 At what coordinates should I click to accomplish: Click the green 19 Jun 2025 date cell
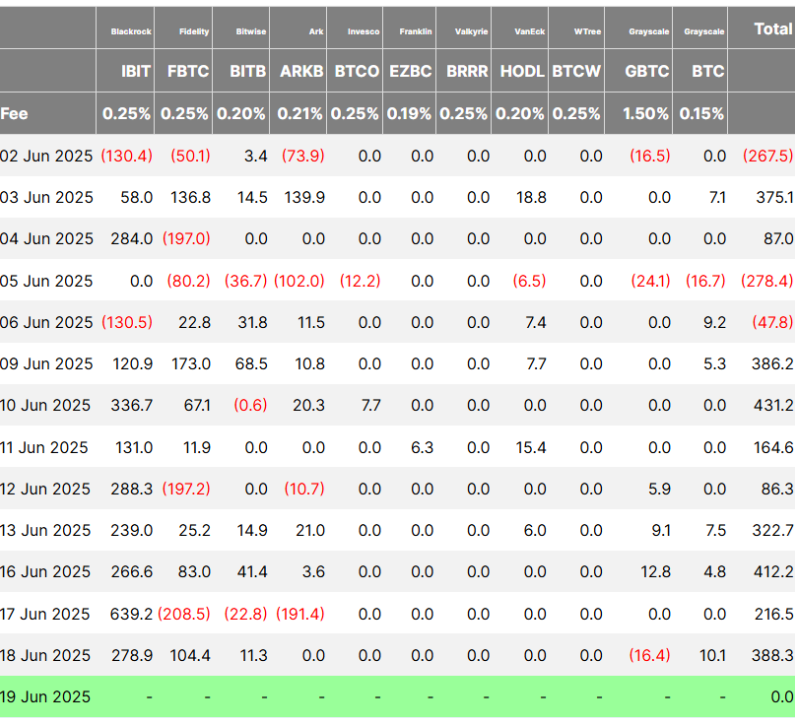[x=47, y=697]
